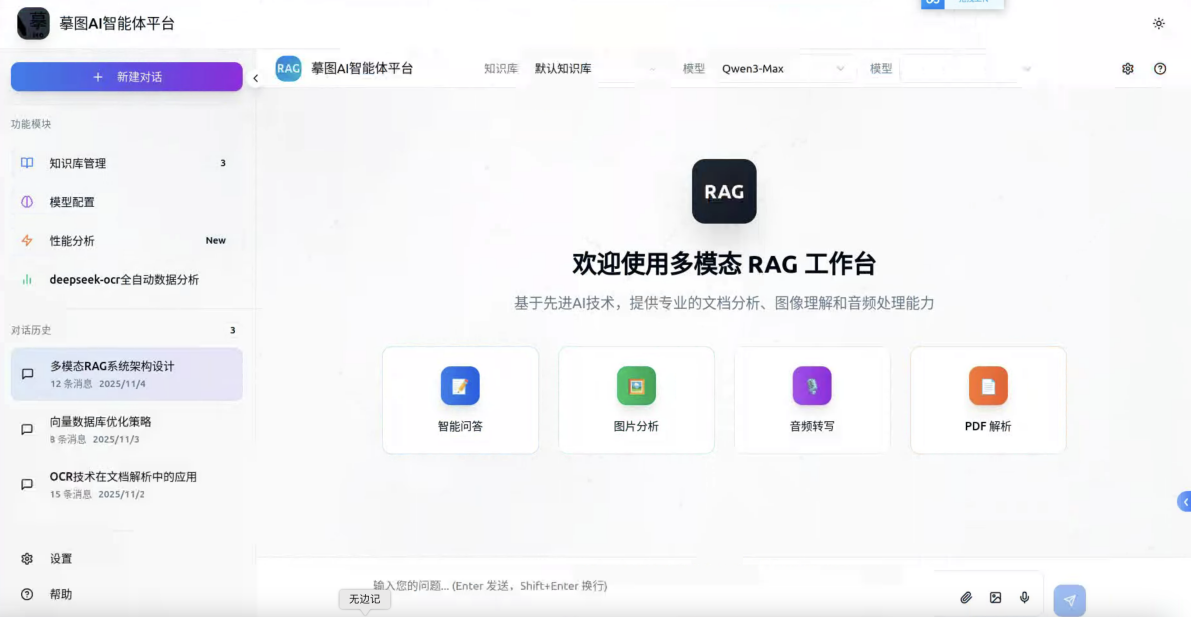The height and width of the screenshot is (617, 1191).
Task: Open the 智能问答 feature card
Action: [x=459, y=399]
